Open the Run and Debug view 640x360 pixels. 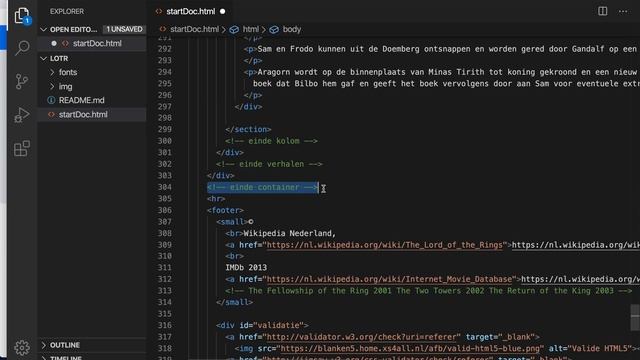(22, 115)
